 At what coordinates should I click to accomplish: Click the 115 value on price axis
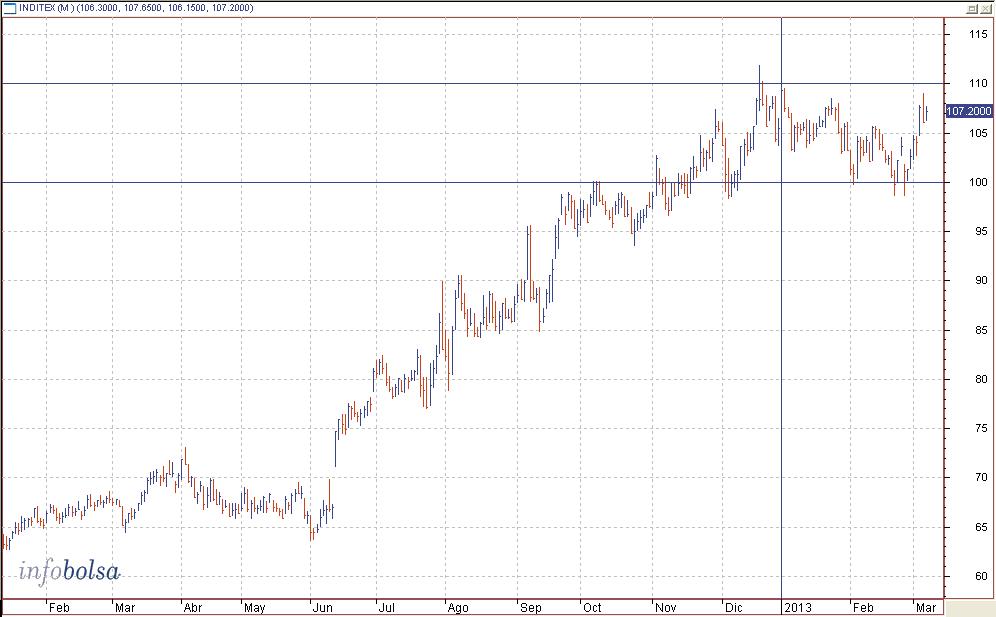978,34
